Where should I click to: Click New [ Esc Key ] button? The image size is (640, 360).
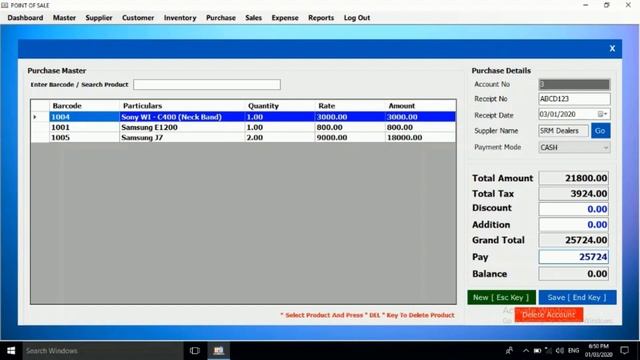click(x=501, y=298)
